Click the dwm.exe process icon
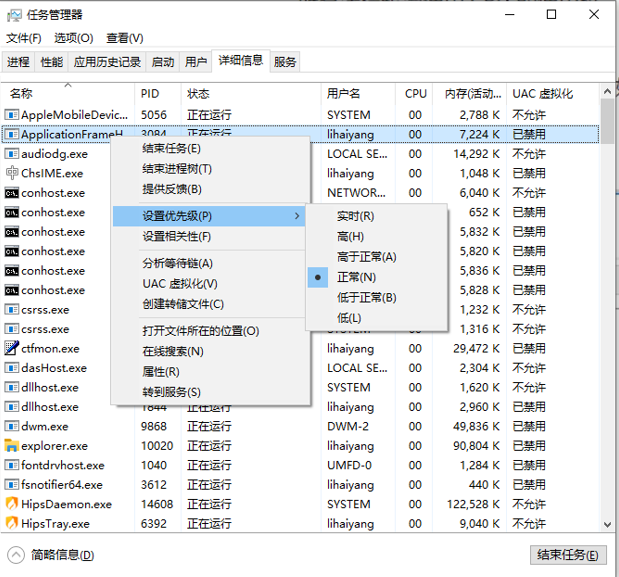Image resolution: width=619 pixels, height=577 pixels. pyautogui.click(x=11, y=426)
